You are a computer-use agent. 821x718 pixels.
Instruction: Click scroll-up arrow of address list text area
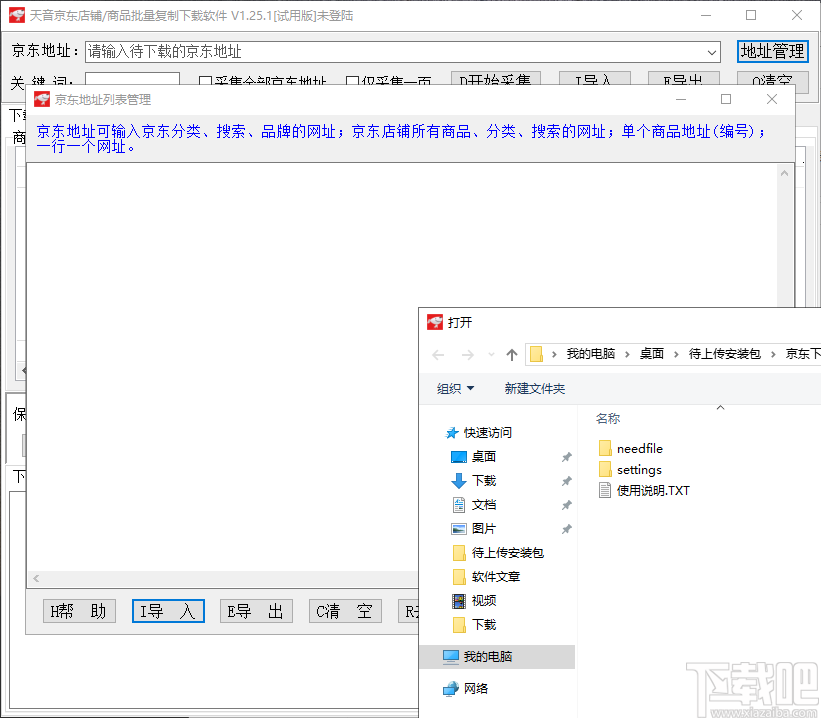pos(784,173)
